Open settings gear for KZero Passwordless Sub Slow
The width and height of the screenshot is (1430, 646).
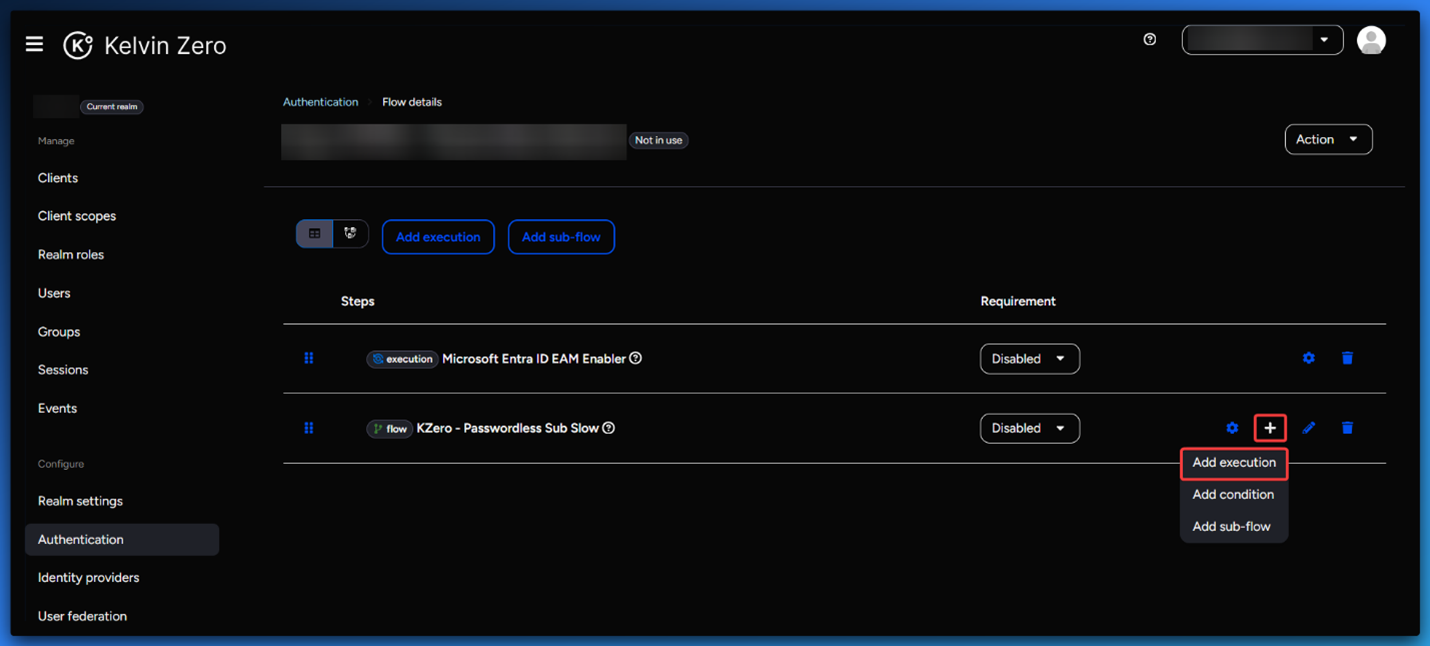coord(1232,428)
